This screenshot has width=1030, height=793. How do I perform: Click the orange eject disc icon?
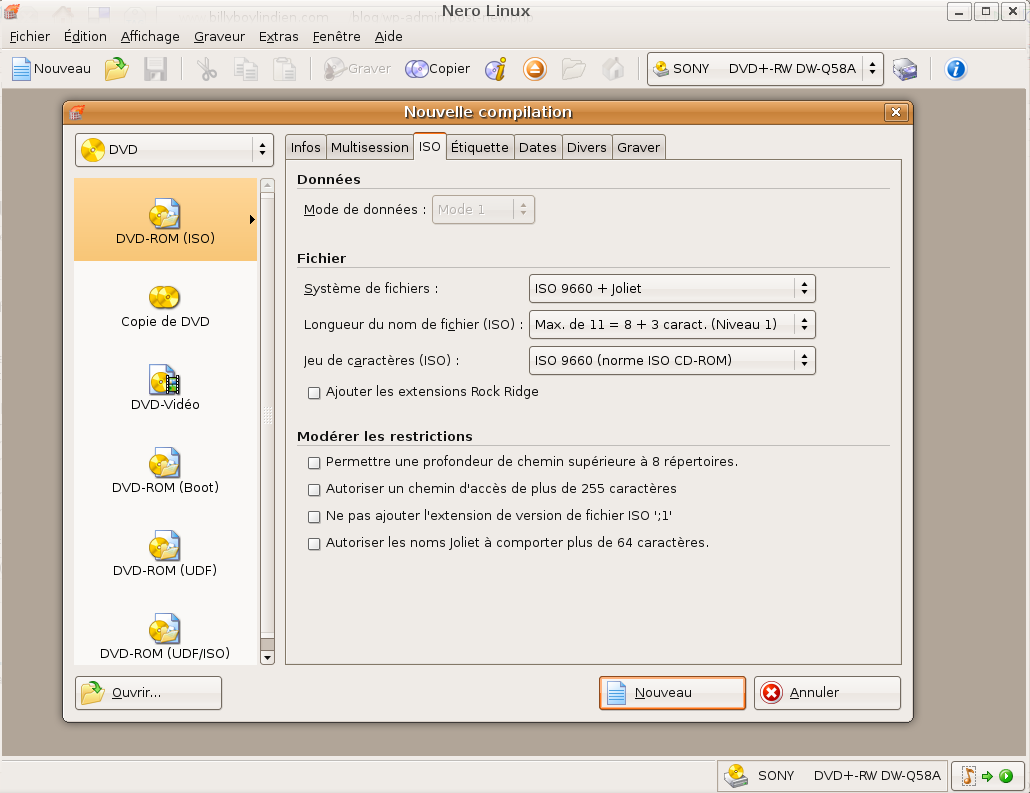click(x=535, y=69)
